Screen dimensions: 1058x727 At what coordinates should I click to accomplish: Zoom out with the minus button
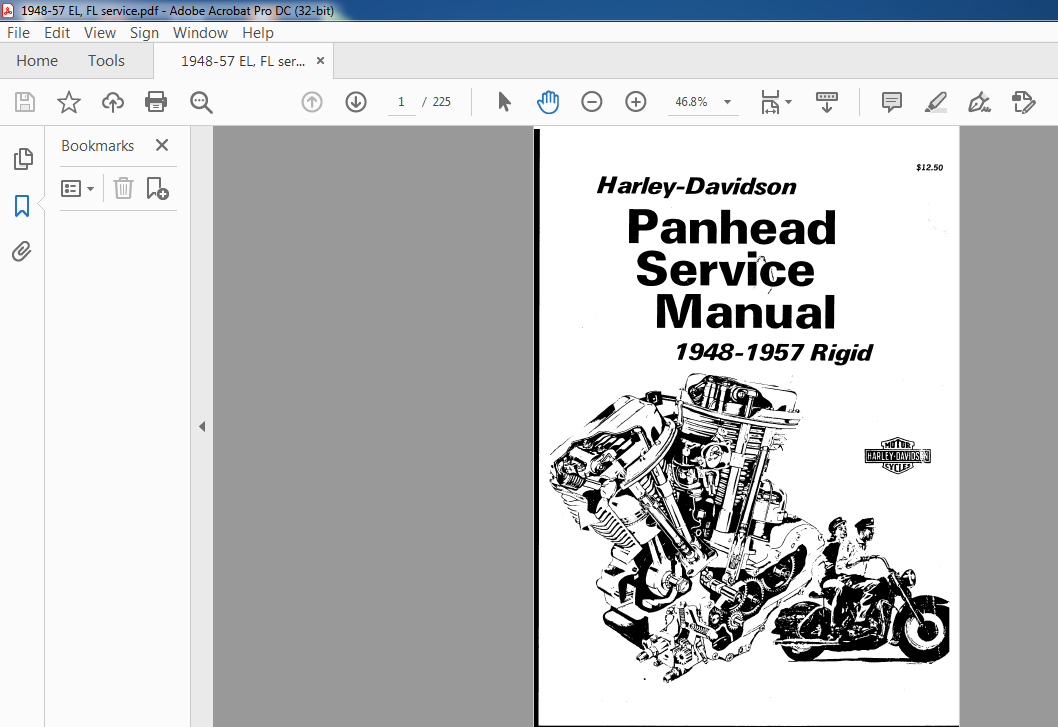[592, 102]
